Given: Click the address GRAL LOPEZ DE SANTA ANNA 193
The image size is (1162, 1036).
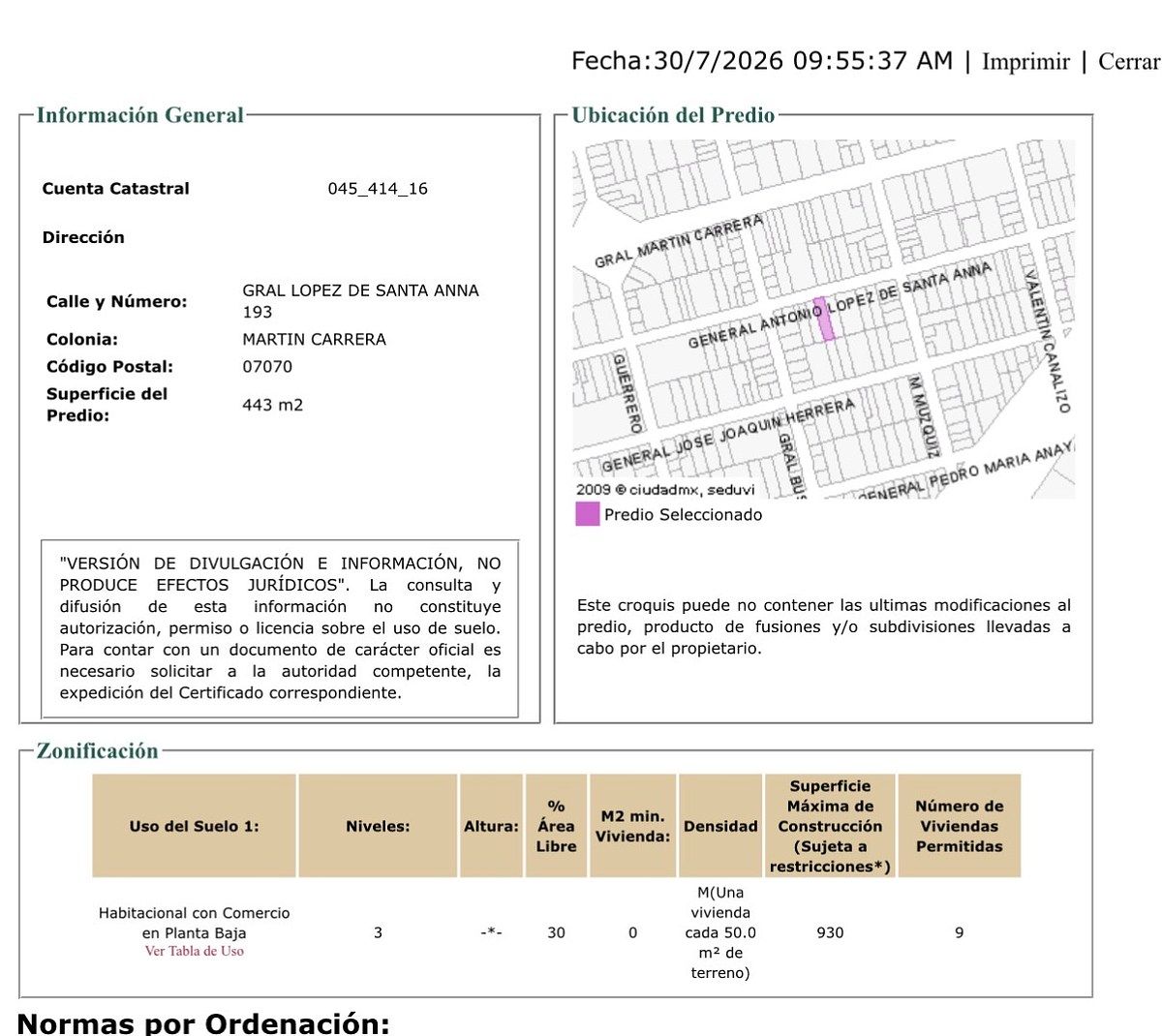Looking at the screenshot, I should tap(360, 301).
